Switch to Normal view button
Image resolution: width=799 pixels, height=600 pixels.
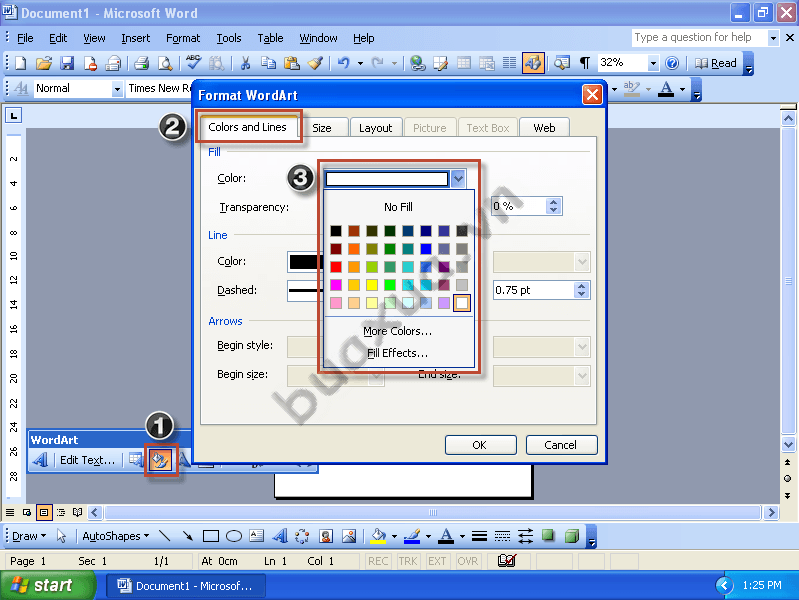[10, 512]
